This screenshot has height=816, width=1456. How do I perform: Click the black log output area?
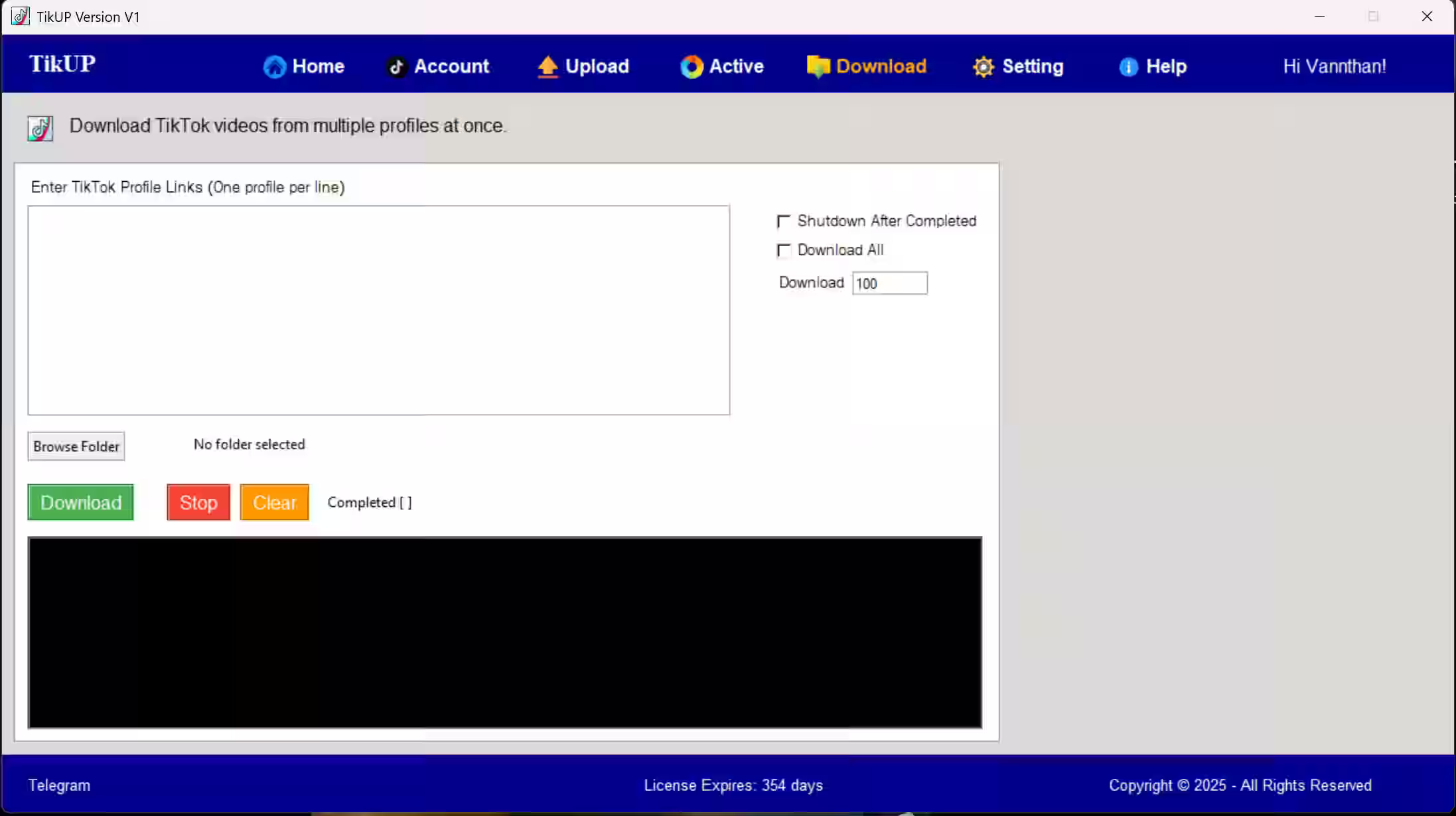coord(504,632)
